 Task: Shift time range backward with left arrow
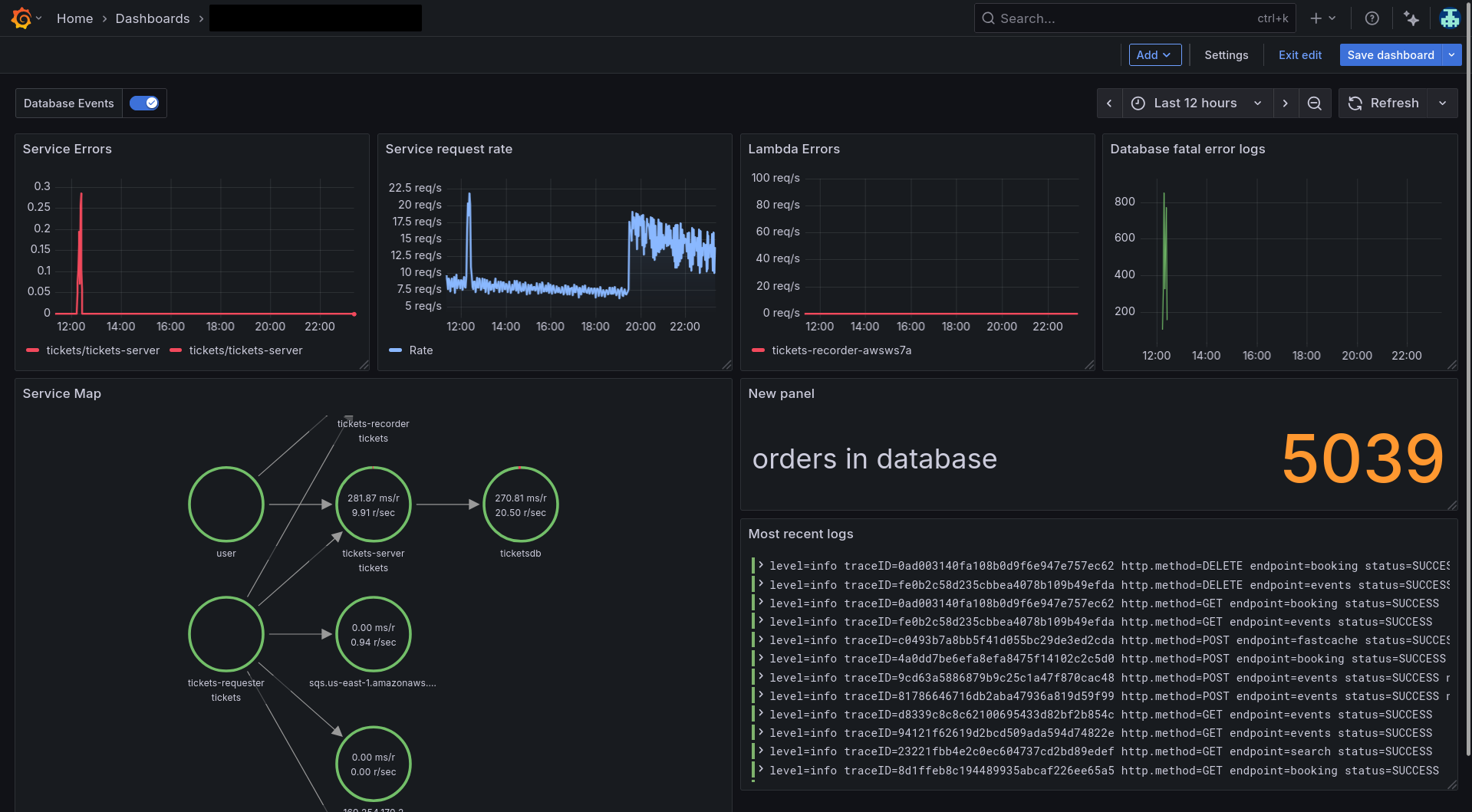(x=1109, y=104)
